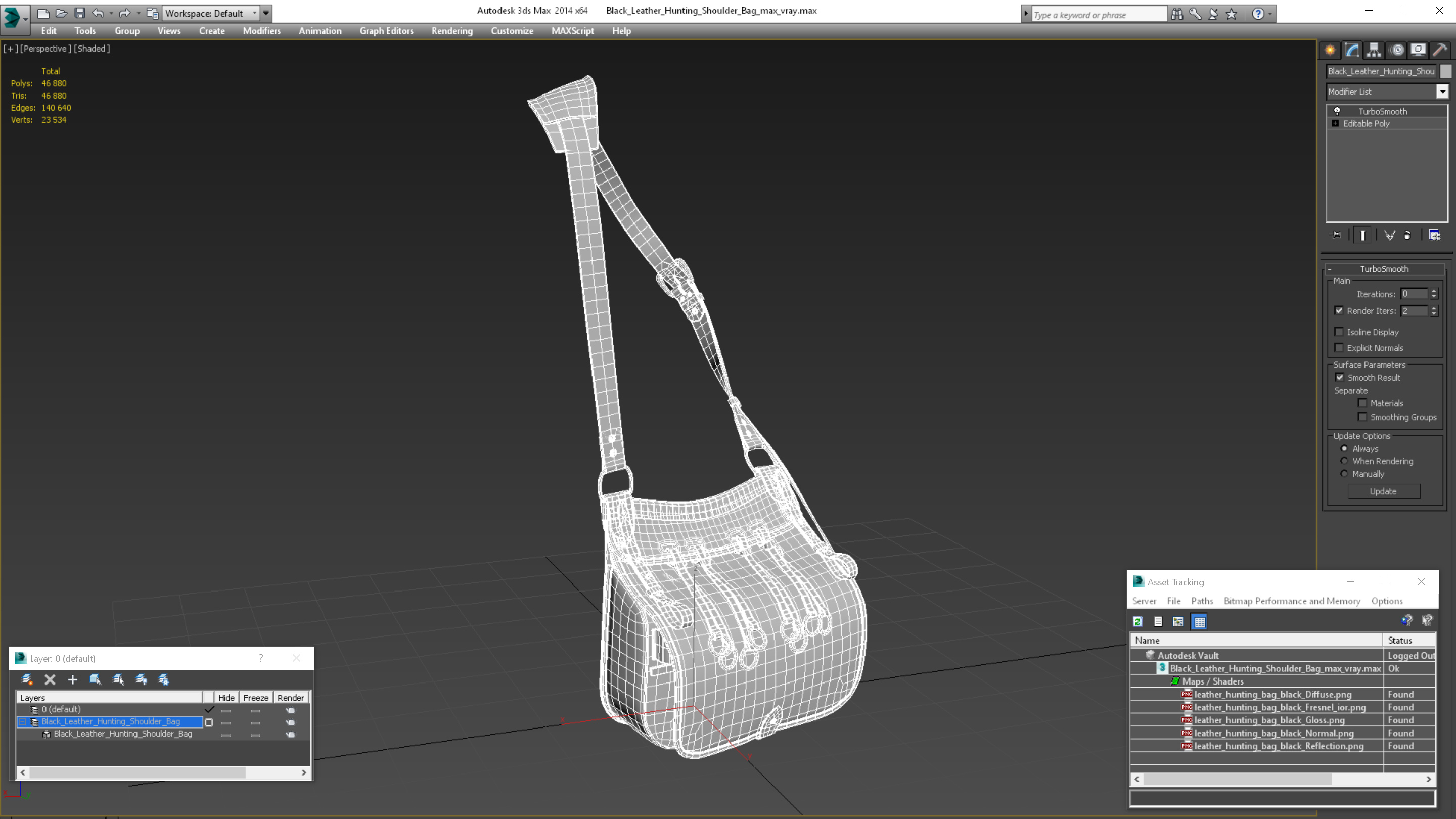Click the star favorites icon in title bar

1232,14
